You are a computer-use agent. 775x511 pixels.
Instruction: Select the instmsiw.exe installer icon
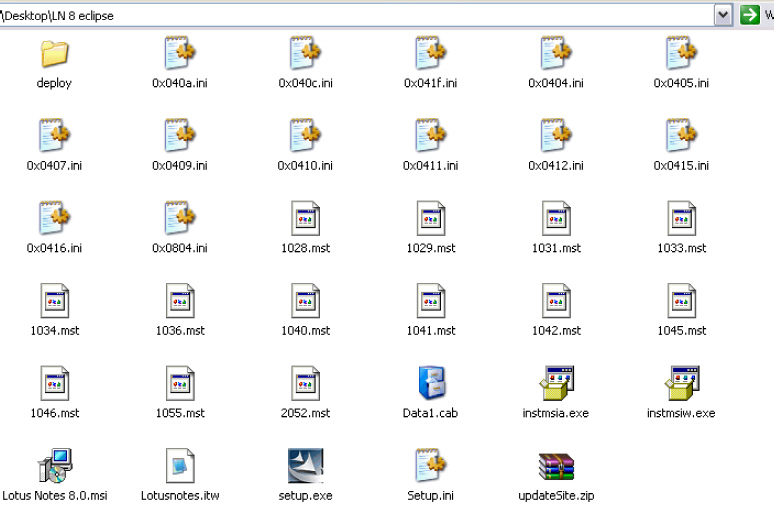pos(682,382)
